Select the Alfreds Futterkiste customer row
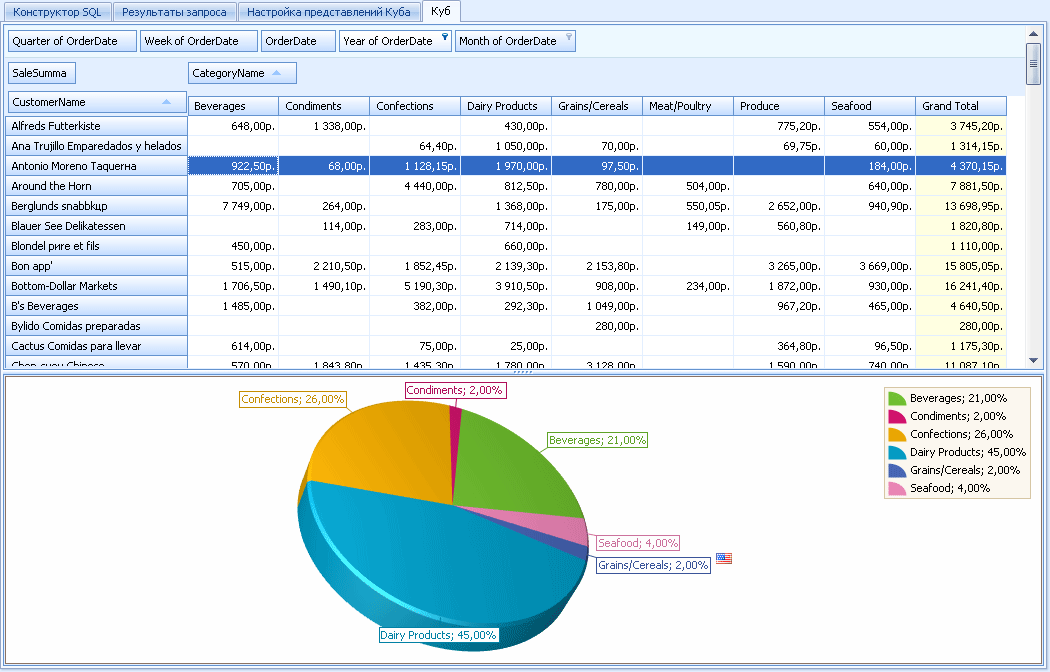 point(96,126)
